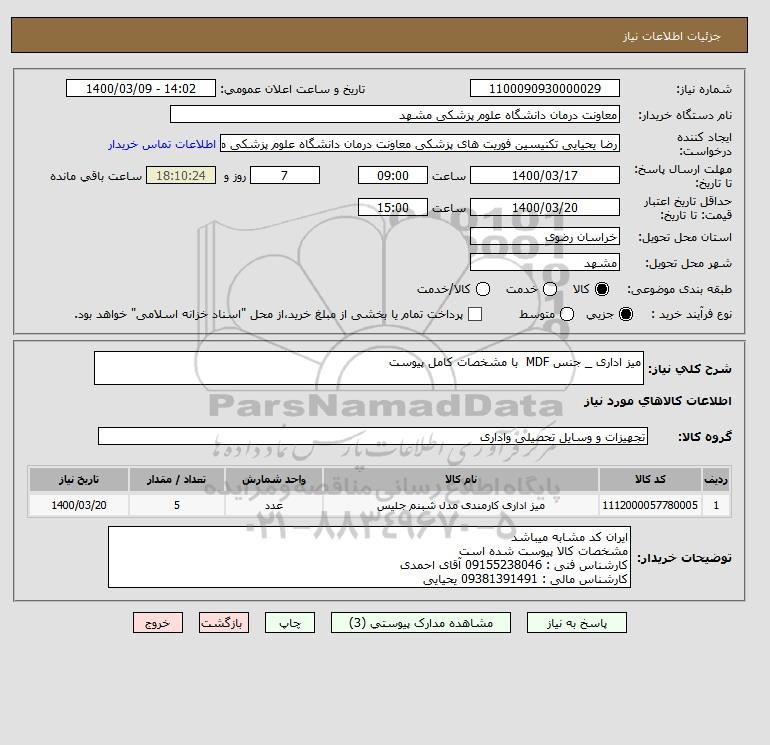770x745 pixels.
Task: Click the item name میز اداری کارمندی cell
Action: pyautogui.click(x=461, y=505)
